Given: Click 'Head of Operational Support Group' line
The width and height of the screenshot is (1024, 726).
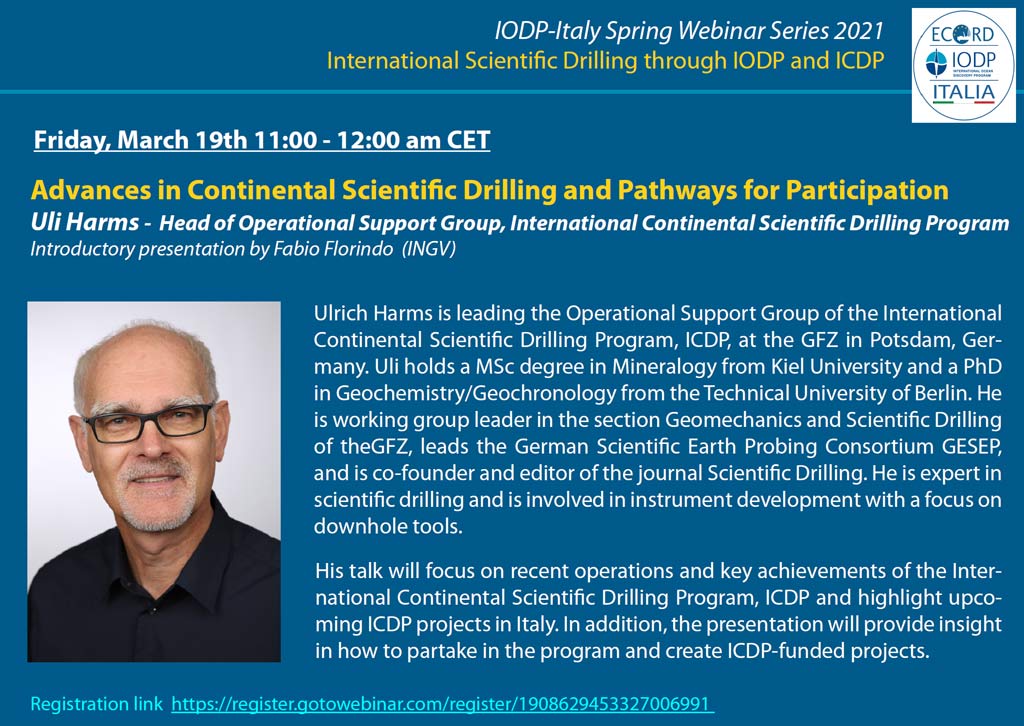Looking at the screenshot, I should tap(584, 223).
